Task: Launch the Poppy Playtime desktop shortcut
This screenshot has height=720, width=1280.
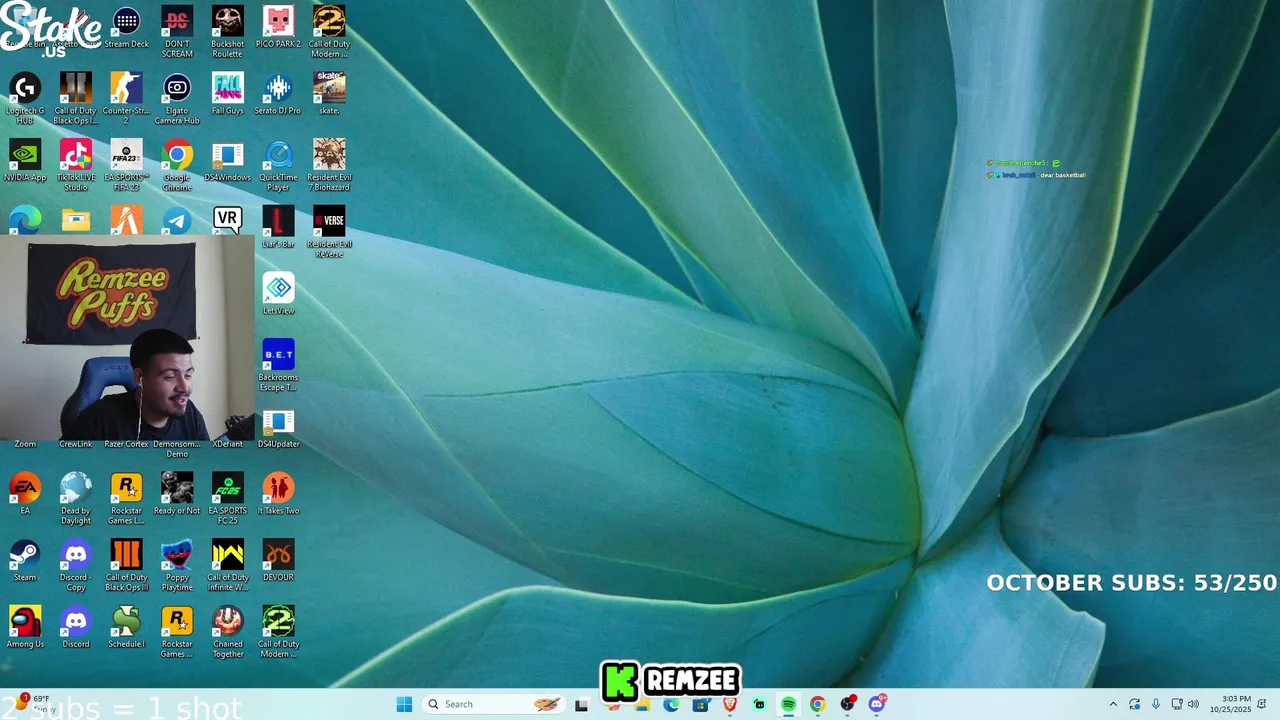Action: [177, 566]
